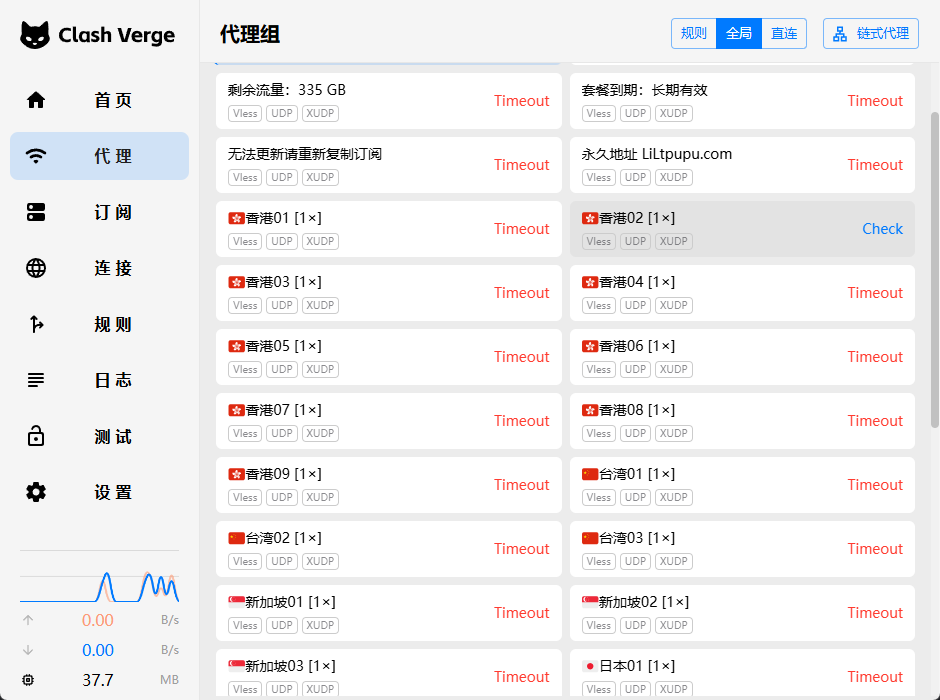Click the Clash Verge cat logo

coord(35,35)
